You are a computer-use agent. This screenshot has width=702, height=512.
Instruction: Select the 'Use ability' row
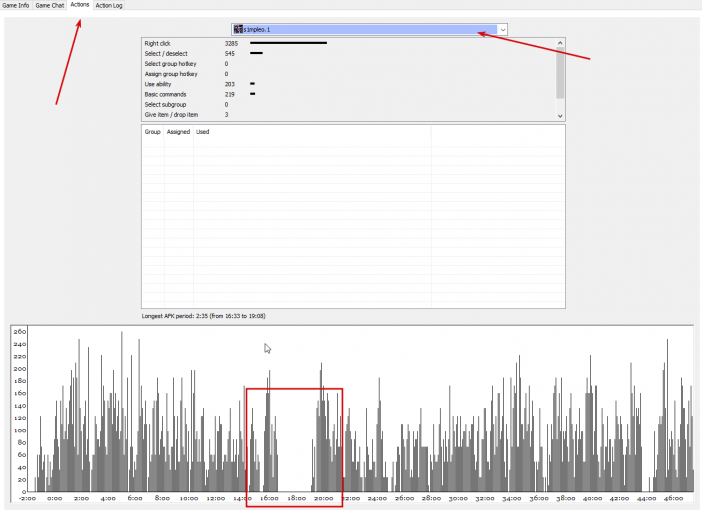click(349, 84)
